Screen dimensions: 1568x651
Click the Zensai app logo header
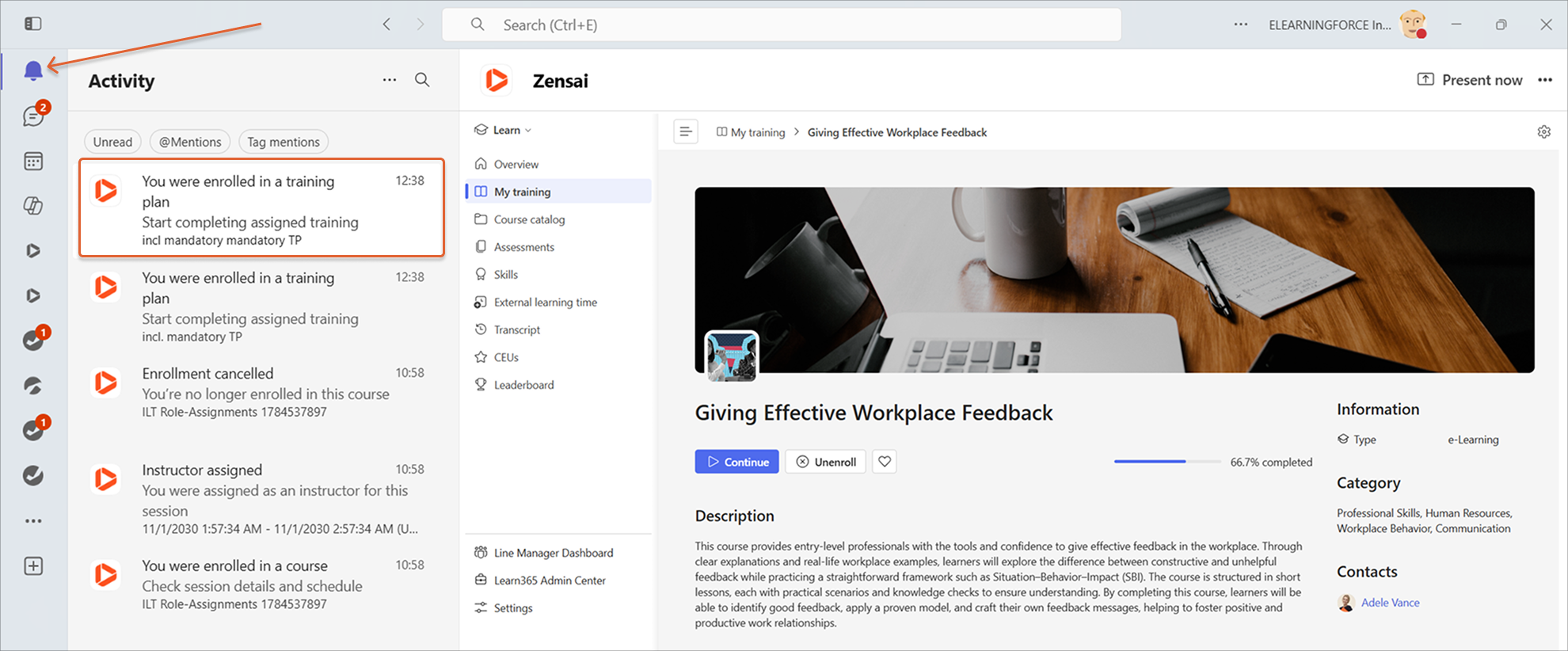497,80
